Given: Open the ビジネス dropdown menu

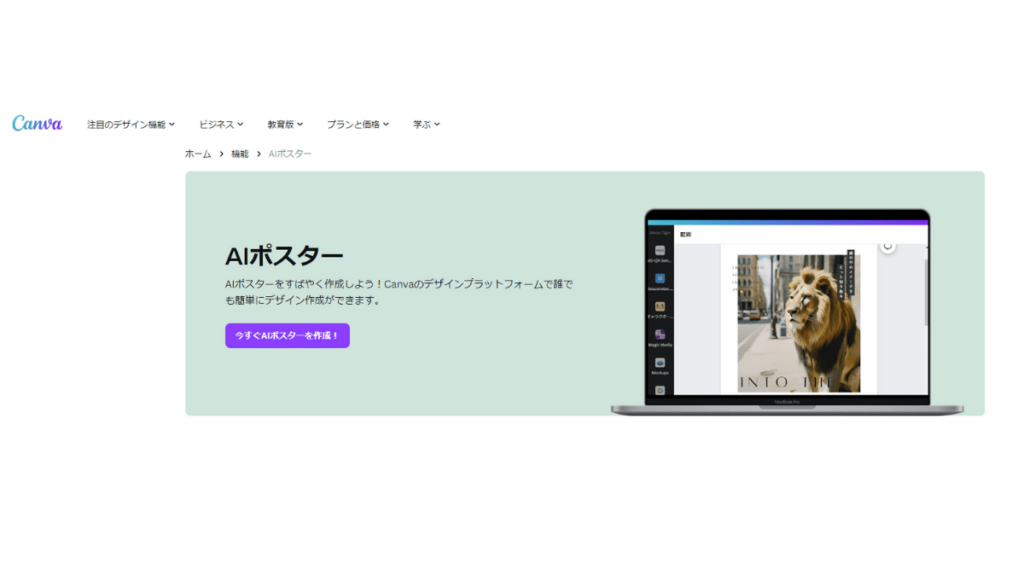Looking at the screenshot, I should tap(221, 125).
